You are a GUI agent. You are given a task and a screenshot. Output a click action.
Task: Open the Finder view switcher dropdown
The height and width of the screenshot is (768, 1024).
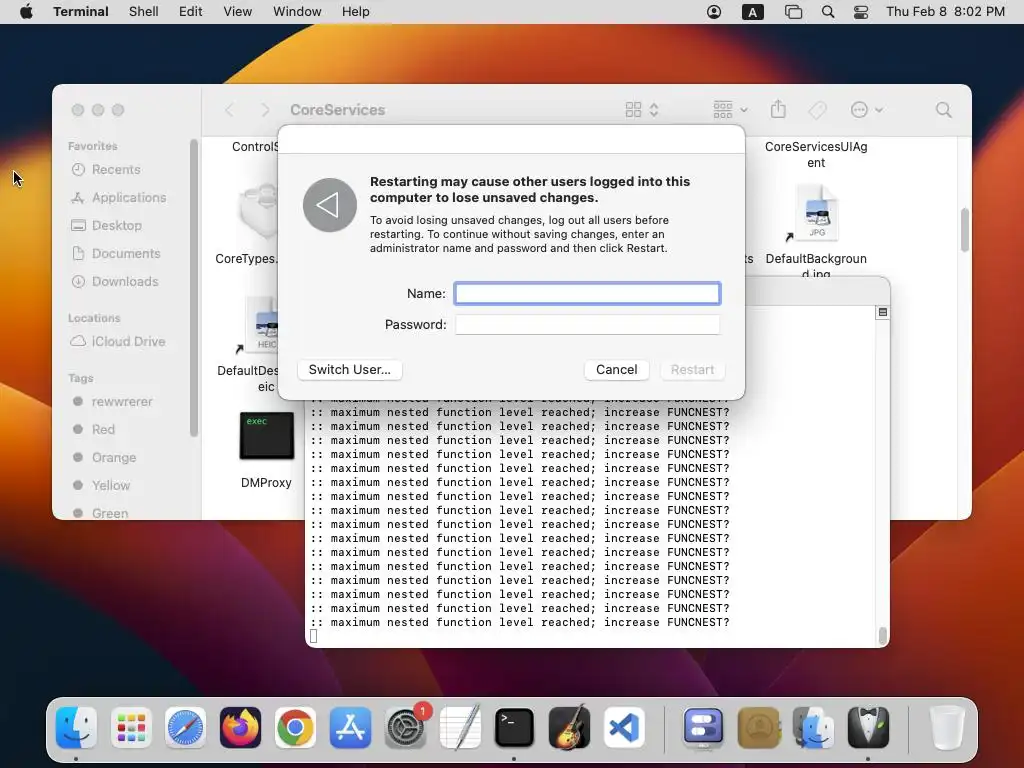(x=642, y=110)
